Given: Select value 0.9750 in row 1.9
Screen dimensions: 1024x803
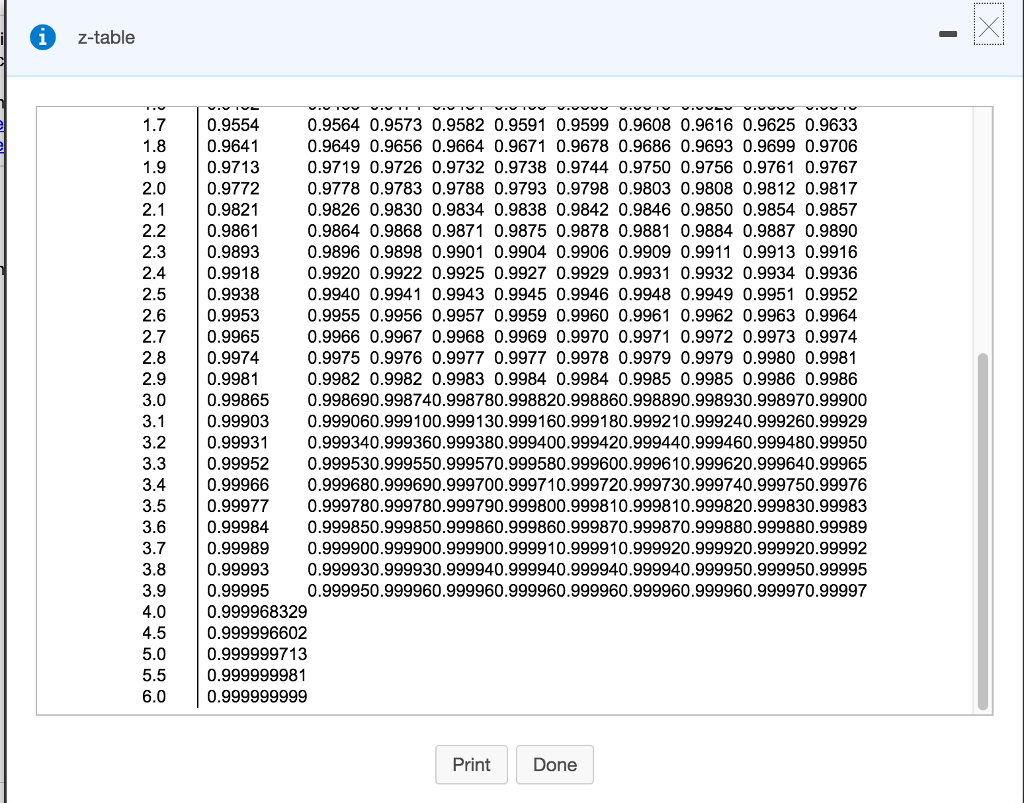Looking at the screenshot, I should click(645, 168).
